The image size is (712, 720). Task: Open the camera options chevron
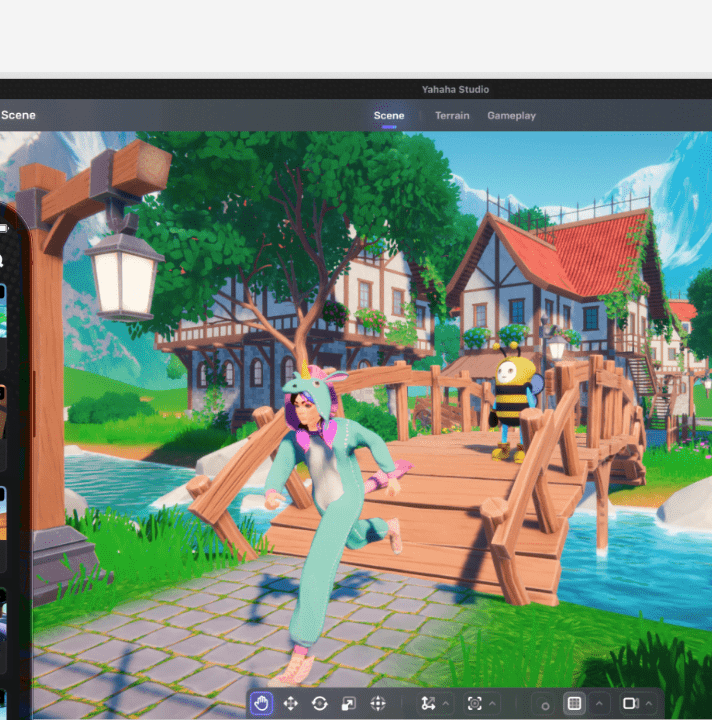point(649,703)
